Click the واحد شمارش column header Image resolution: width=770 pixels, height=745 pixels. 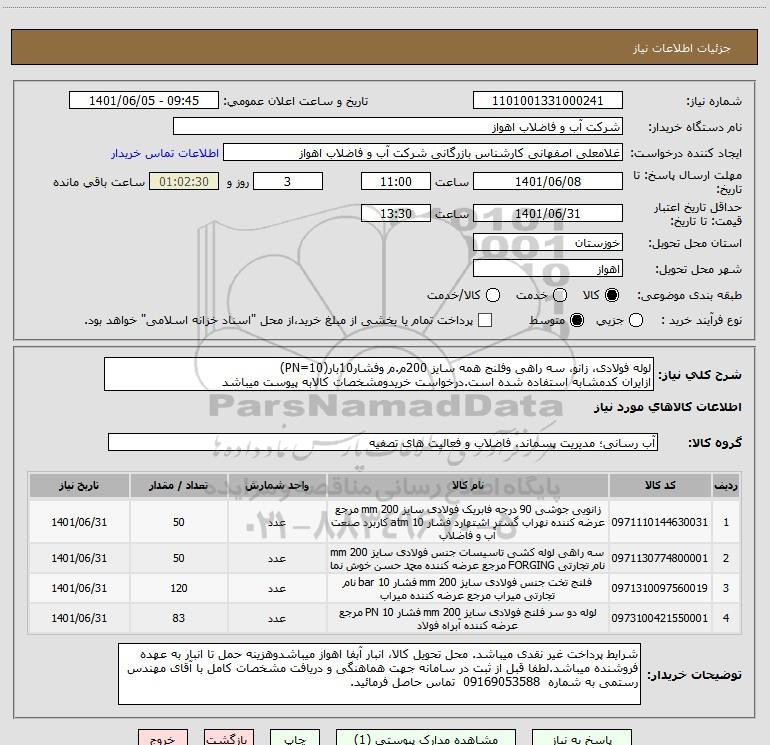277,485
